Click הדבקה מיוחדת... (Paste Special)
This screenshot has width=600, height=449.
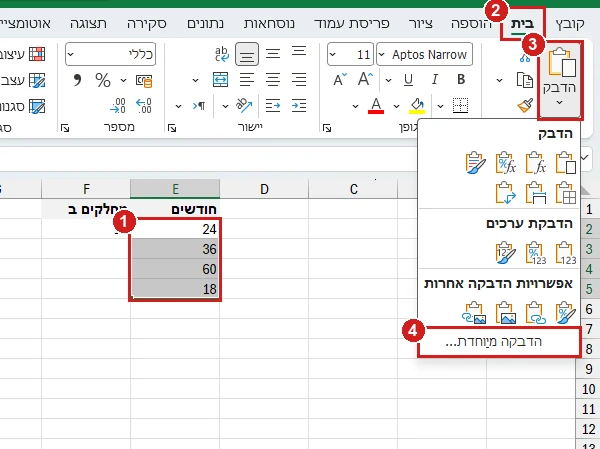(499, 342)
